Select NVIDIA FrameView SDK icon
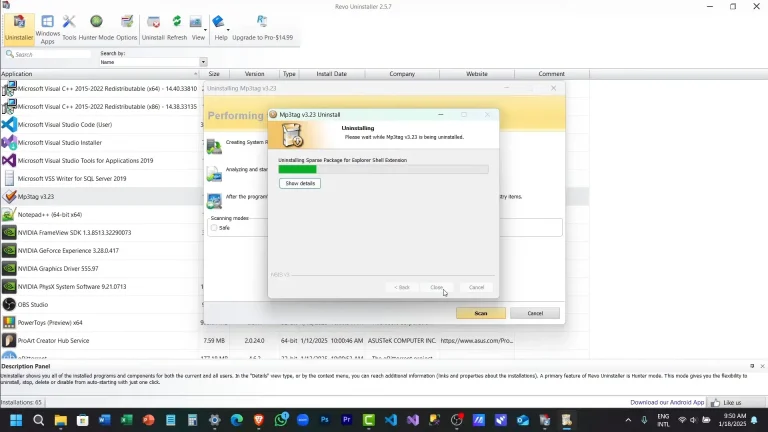The width and height of the screenshot is (768, 432). (9, 233)
